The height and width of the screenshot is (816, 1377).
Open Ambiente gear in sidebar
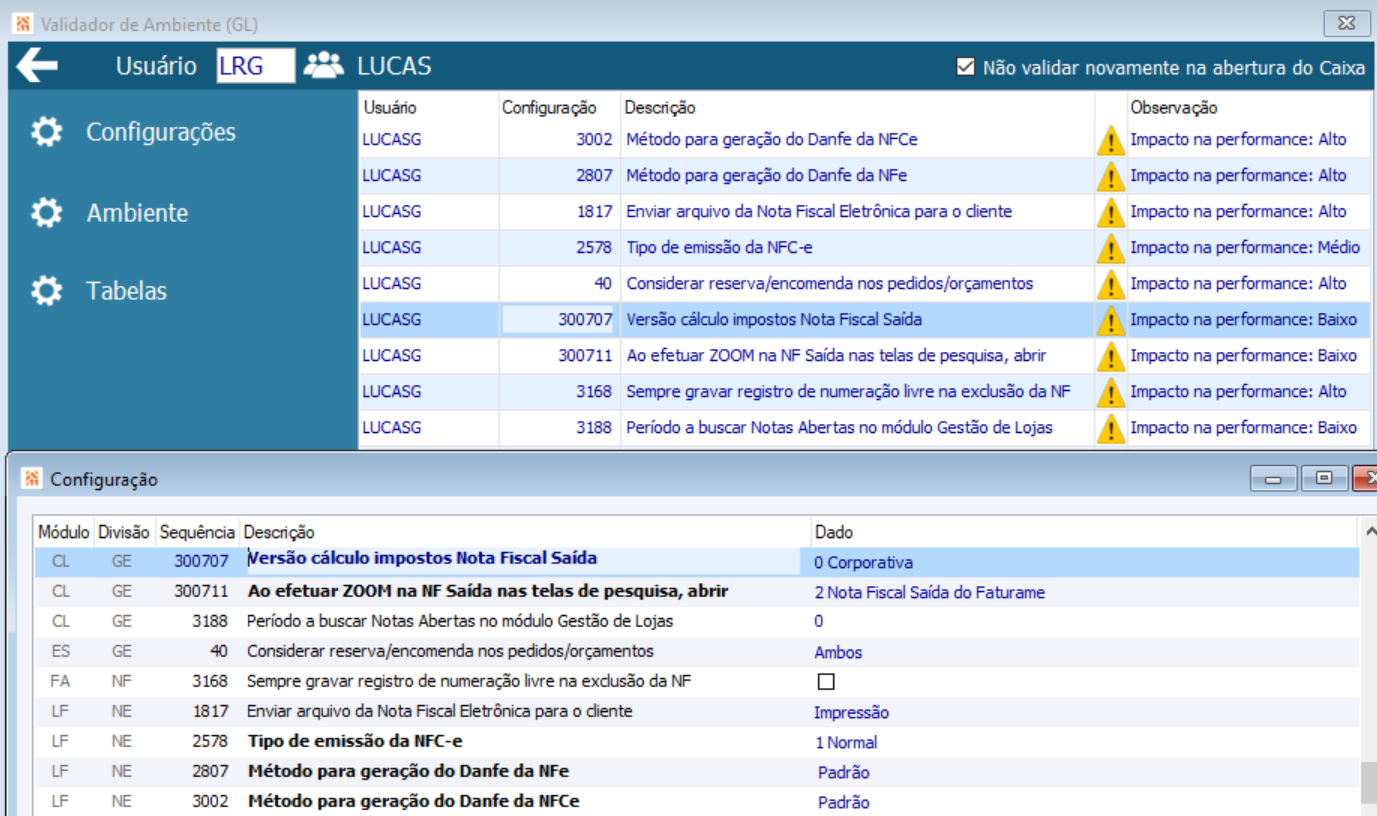tap(46, 213)
